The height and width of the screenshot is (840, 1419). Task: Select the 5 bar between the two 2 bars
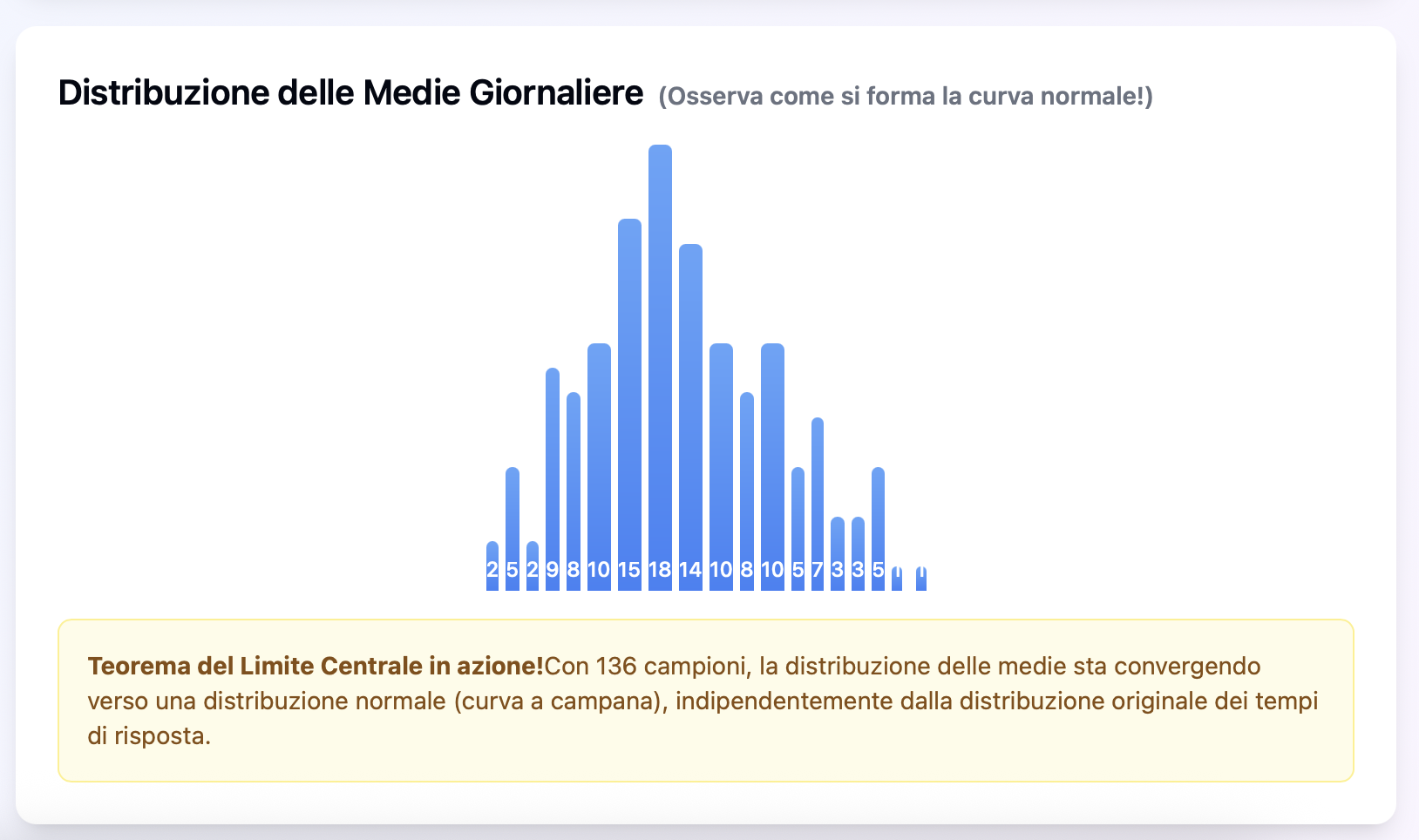point(513,528)
